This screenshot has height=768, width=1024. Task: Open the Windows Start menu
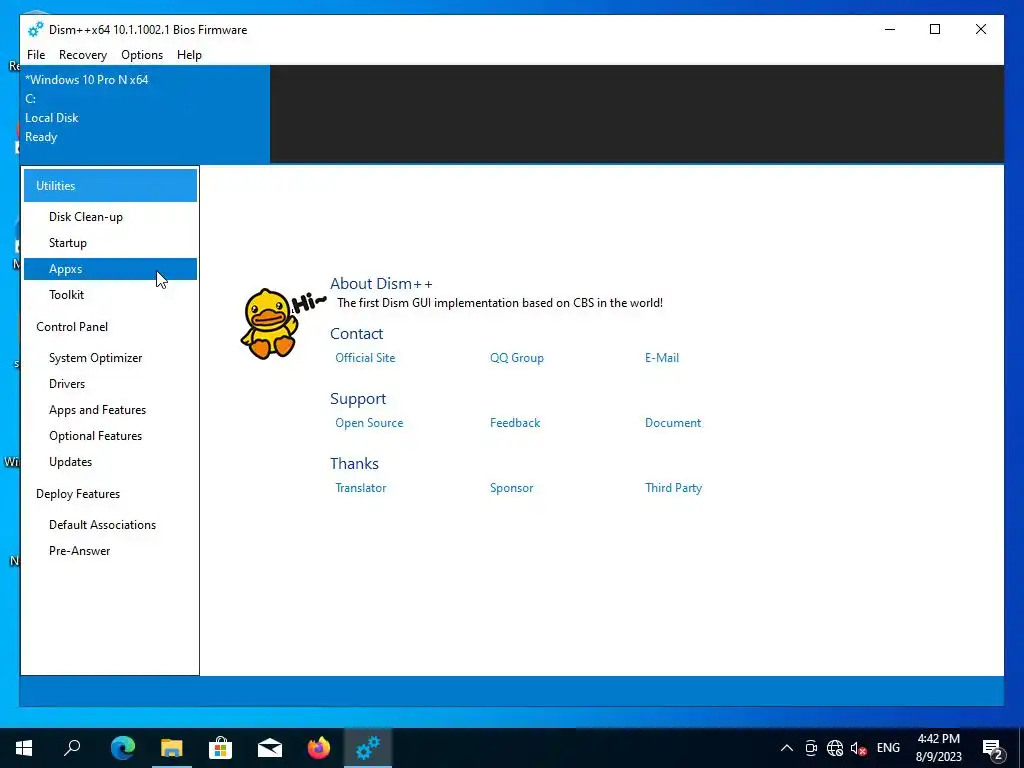(x=24, y=748)
